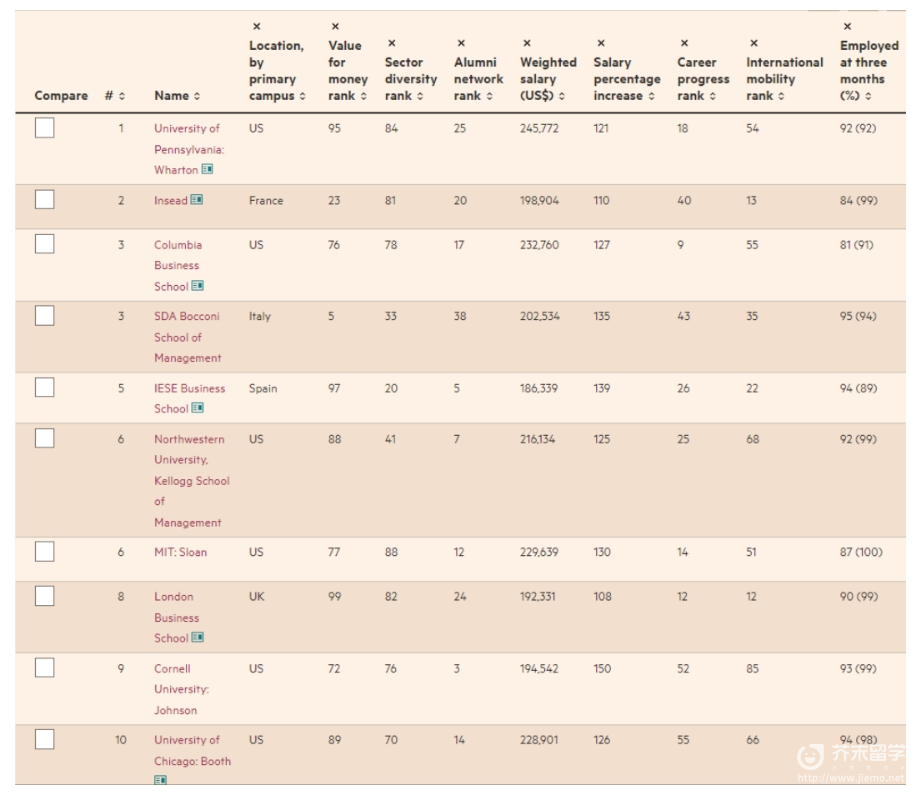Tick compare checkbox for SDA Bocconi

tap(44, 316)
